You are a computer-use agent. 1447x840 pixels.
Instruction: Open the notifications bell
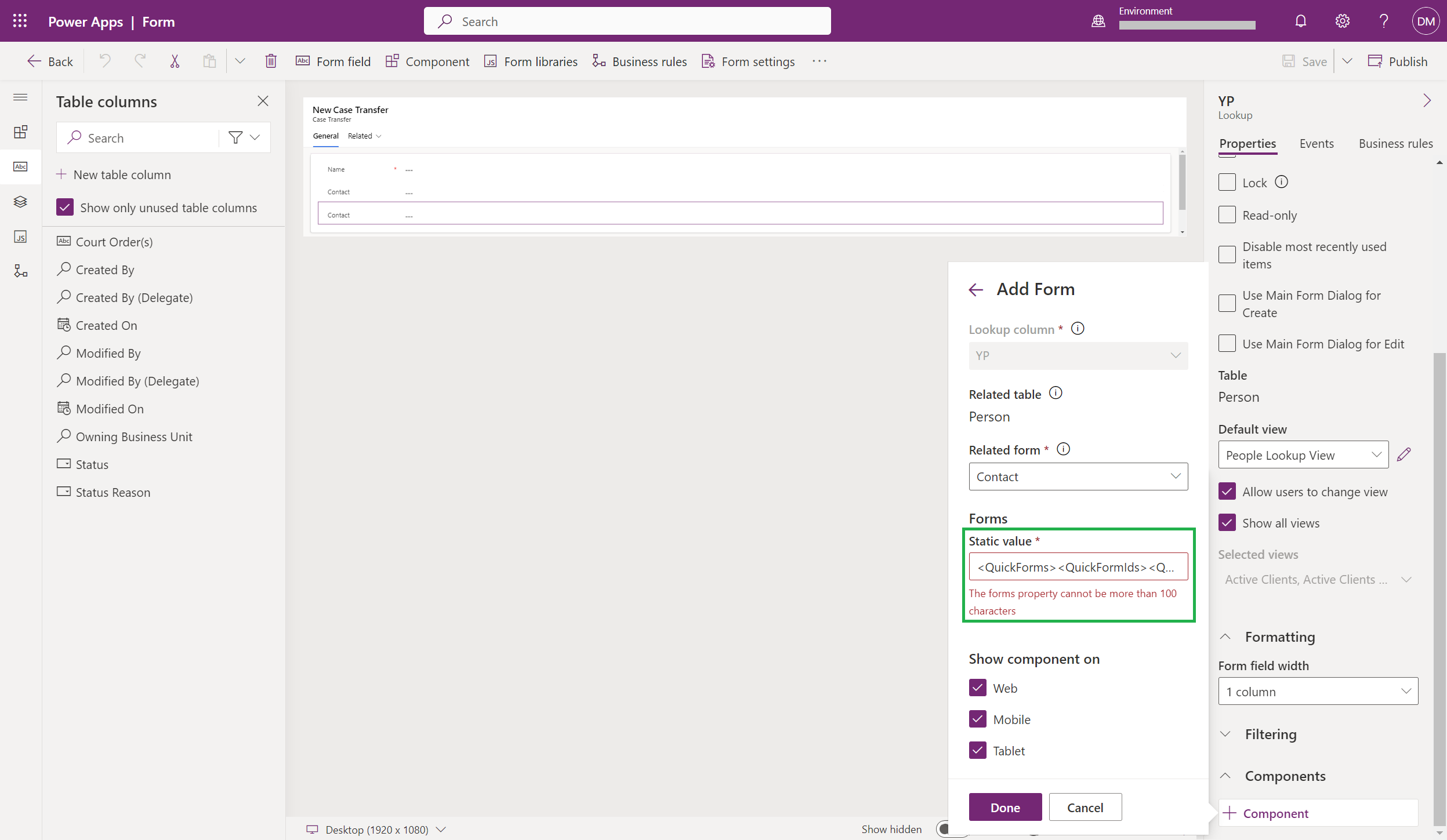pos(1300,21)
